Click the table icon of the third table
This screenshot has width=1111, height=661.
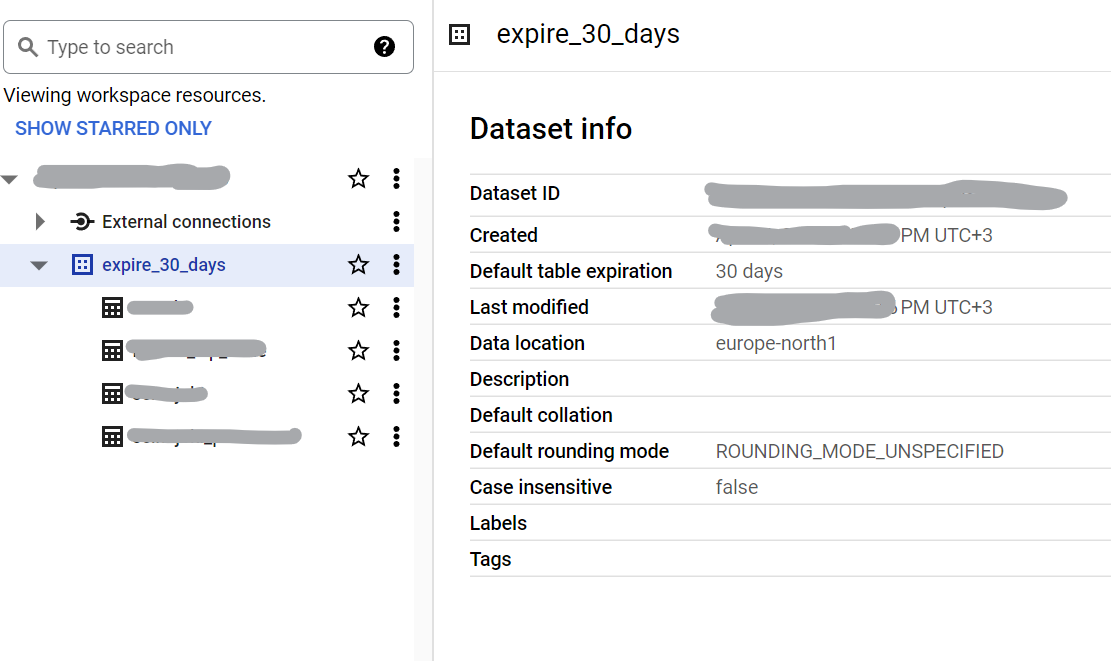point(113,393)
